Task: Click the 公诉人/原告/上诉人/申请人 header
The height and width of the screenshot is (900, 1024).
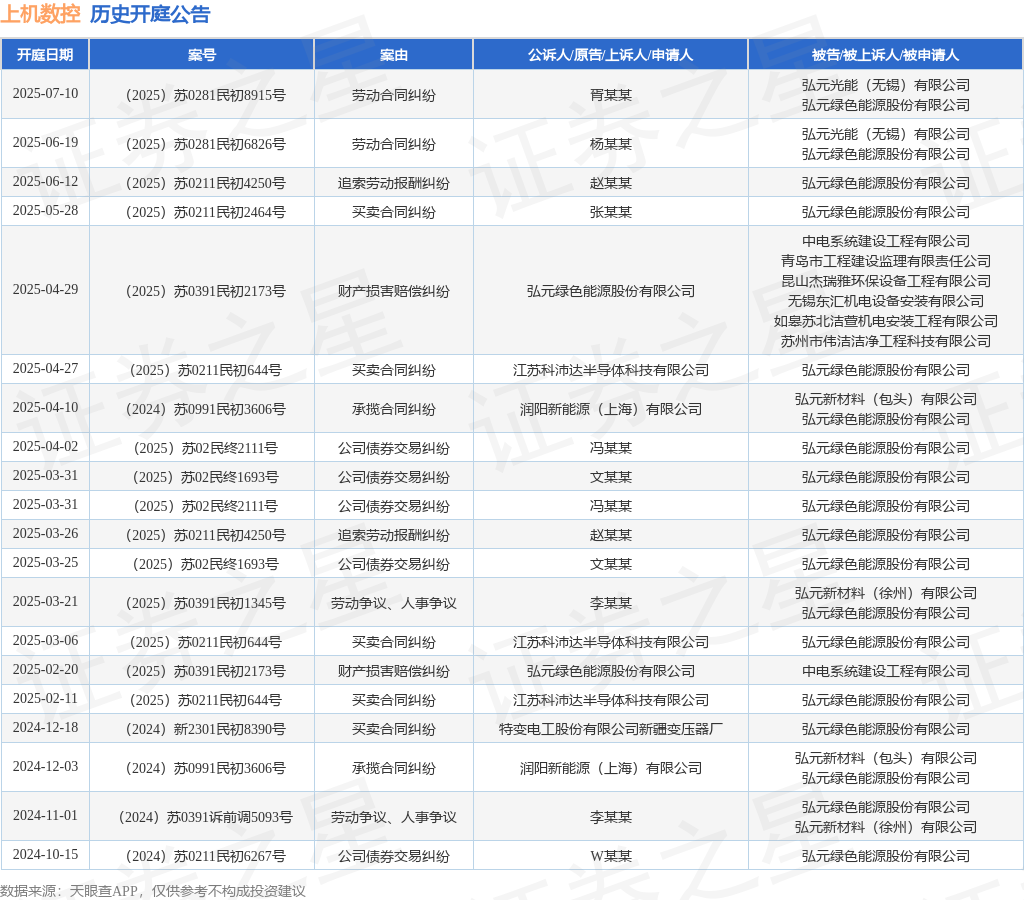Action: tap(611, 55)
